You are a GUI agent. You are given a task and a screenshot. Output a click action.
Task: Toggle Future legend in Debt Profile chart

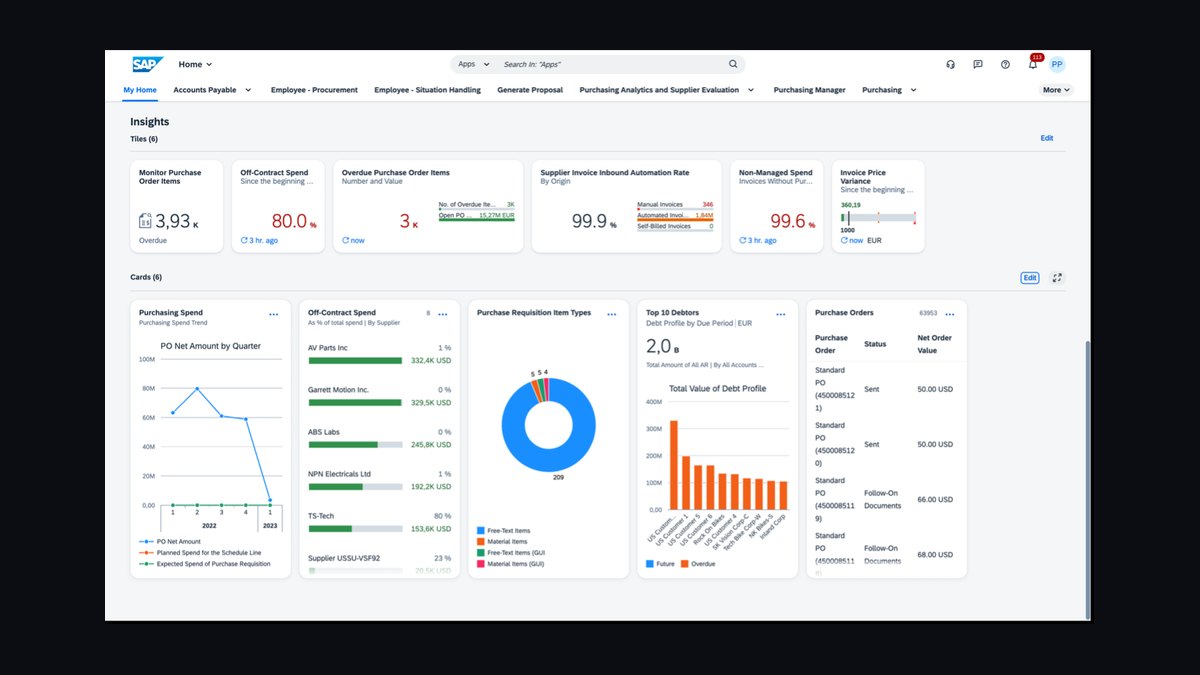pyautogui.click(x=659, y=564)
